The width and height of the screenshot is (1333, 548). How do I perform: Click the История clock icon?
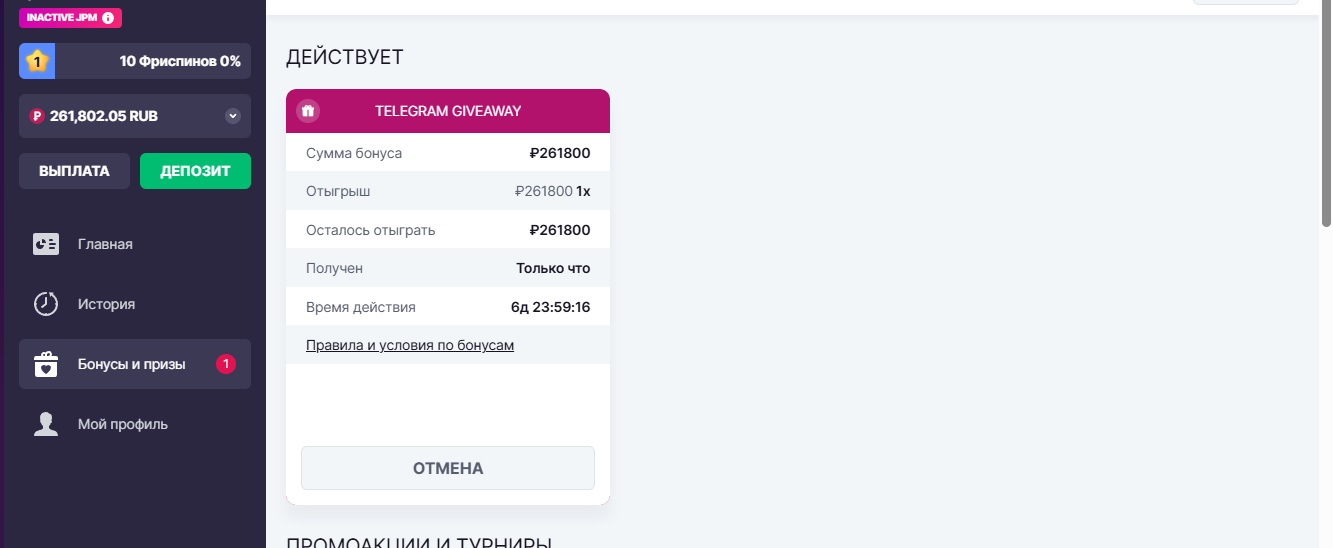pyautogui.click(x=46, y=304)
